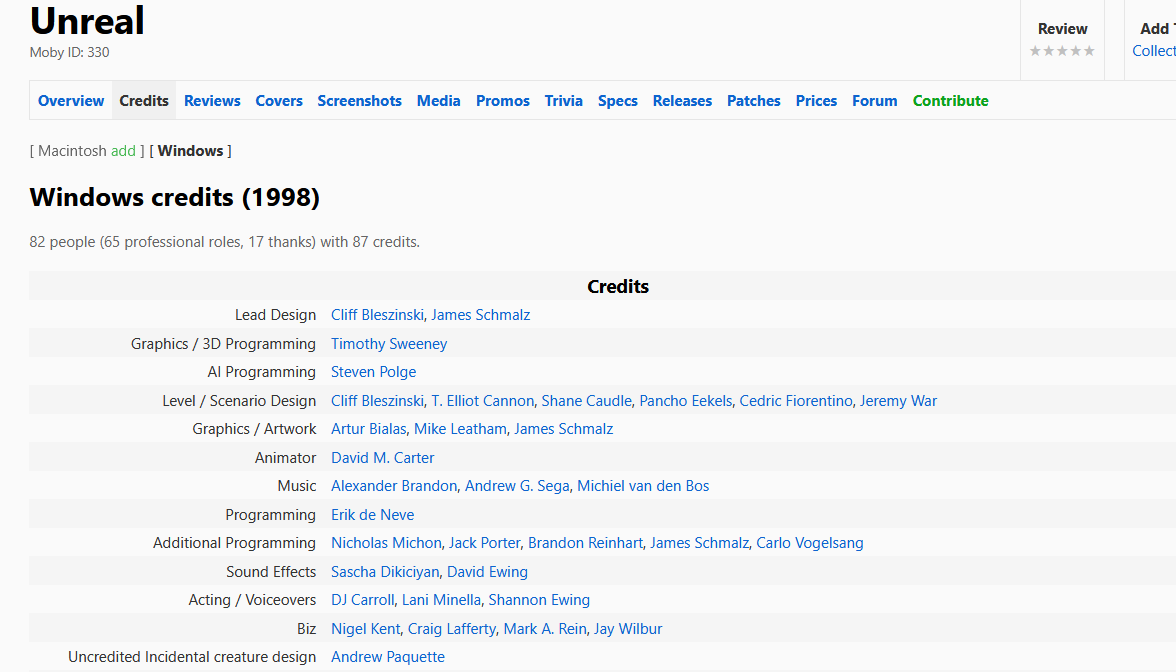Viewport: 1176px width, 672px height.
Task: Open the Covers tab
Action: tap(279, 100)
